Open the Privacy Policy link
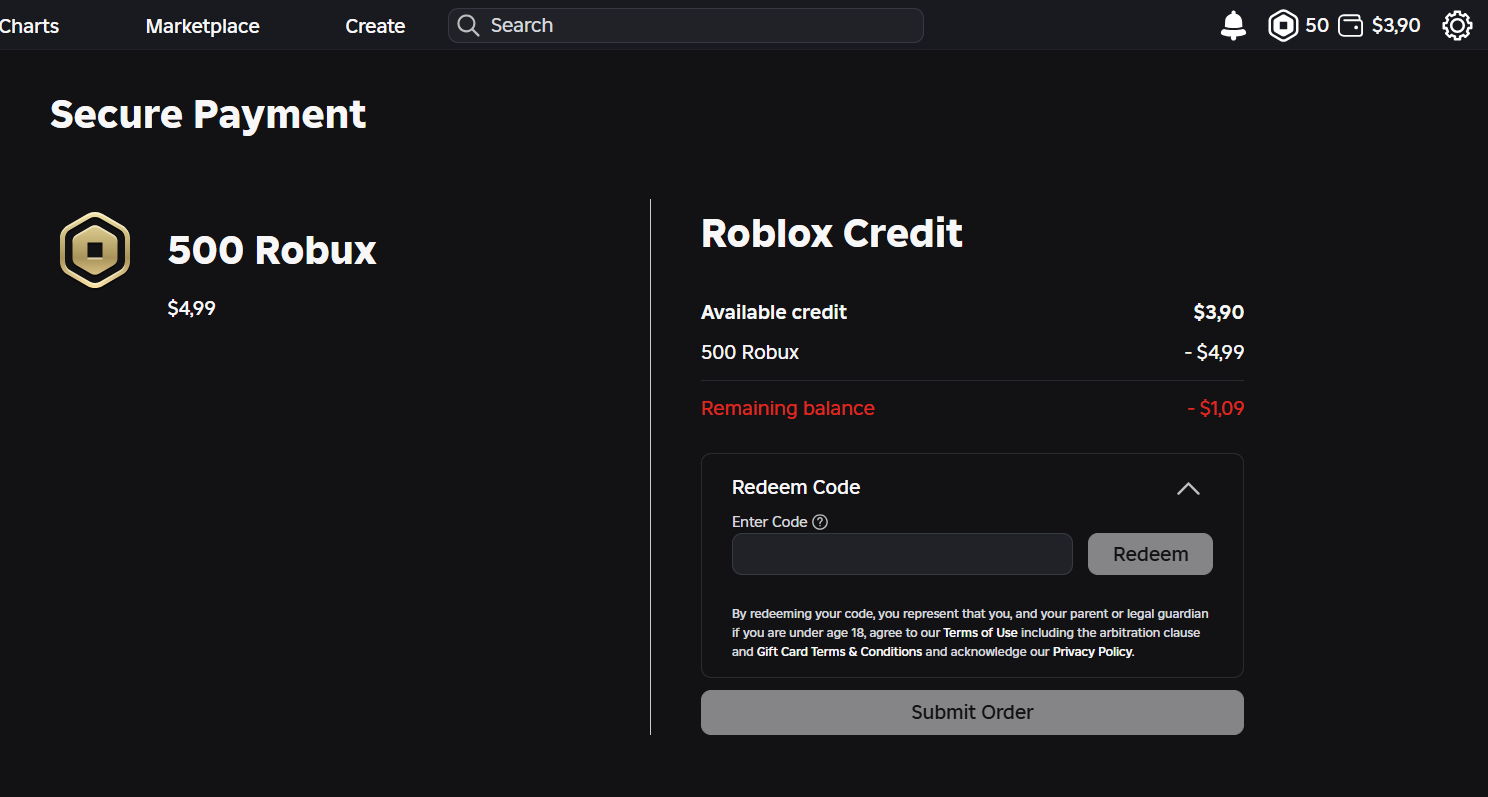The width and height of the screenshot is (1488, 797). tap(1092, 652)
